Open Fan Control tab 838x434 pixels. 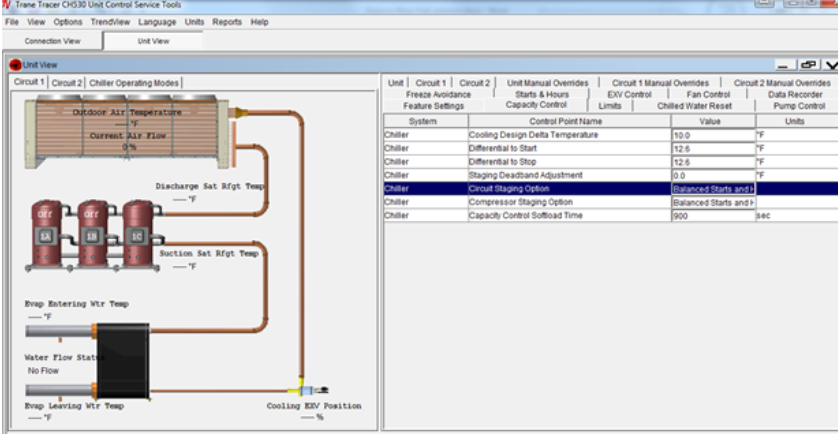[x=709, y=95]
